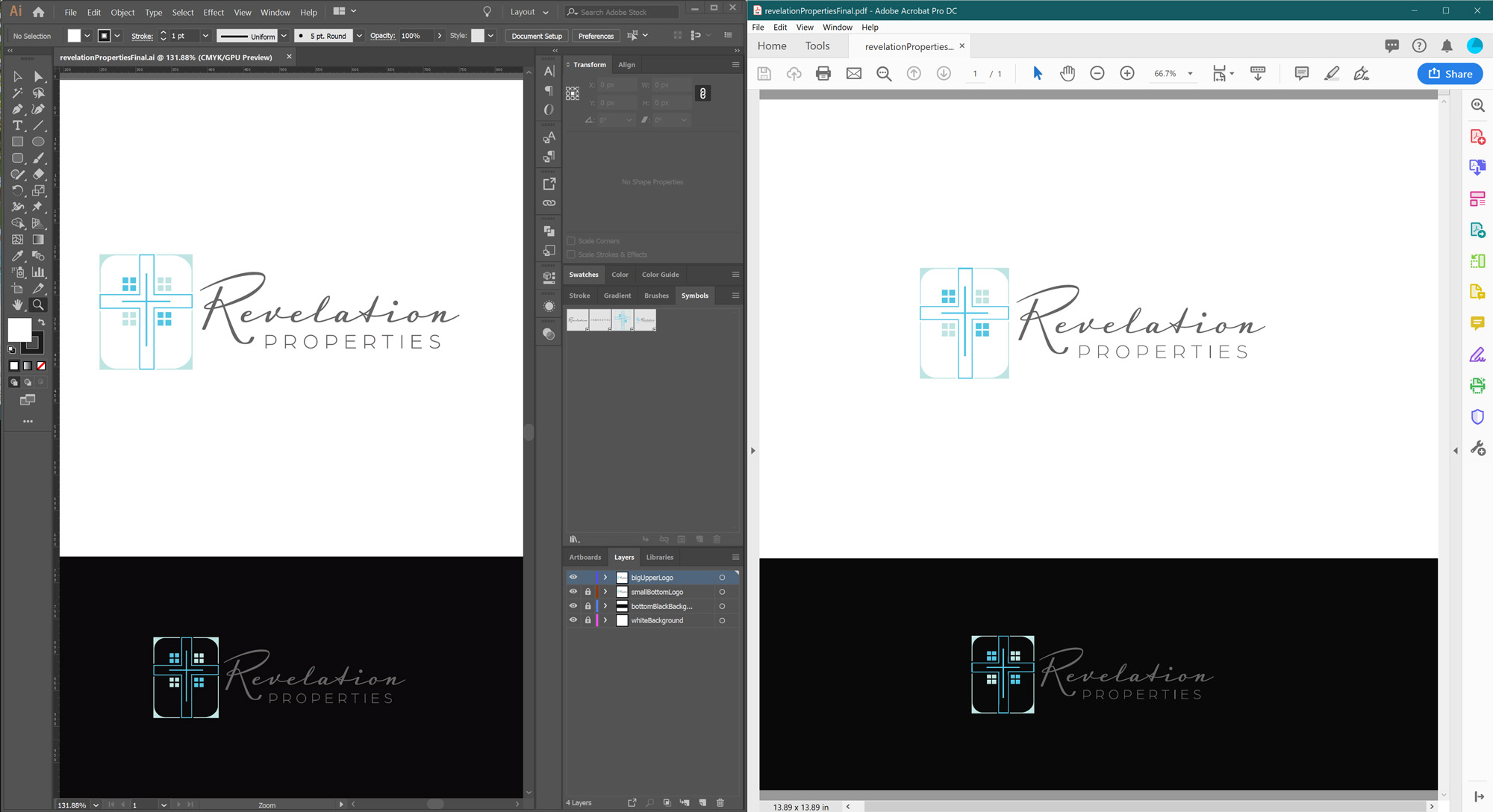Click the page number field in Acrobat
This screenshot has height=812, width=1493.
pyautogui.click(x=975, y=73)
